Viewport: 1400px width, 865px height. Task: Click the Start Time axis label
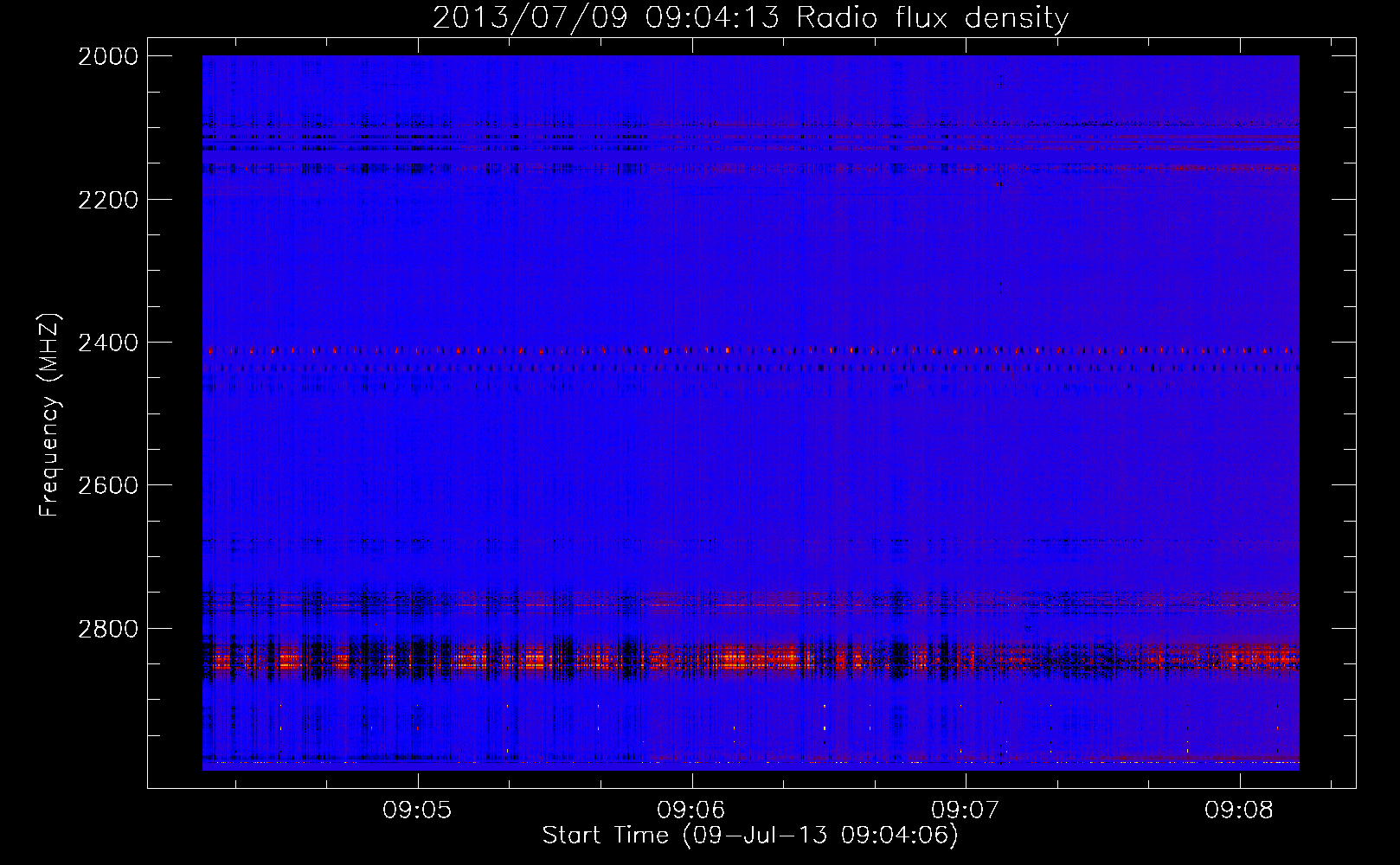[750, 836]
